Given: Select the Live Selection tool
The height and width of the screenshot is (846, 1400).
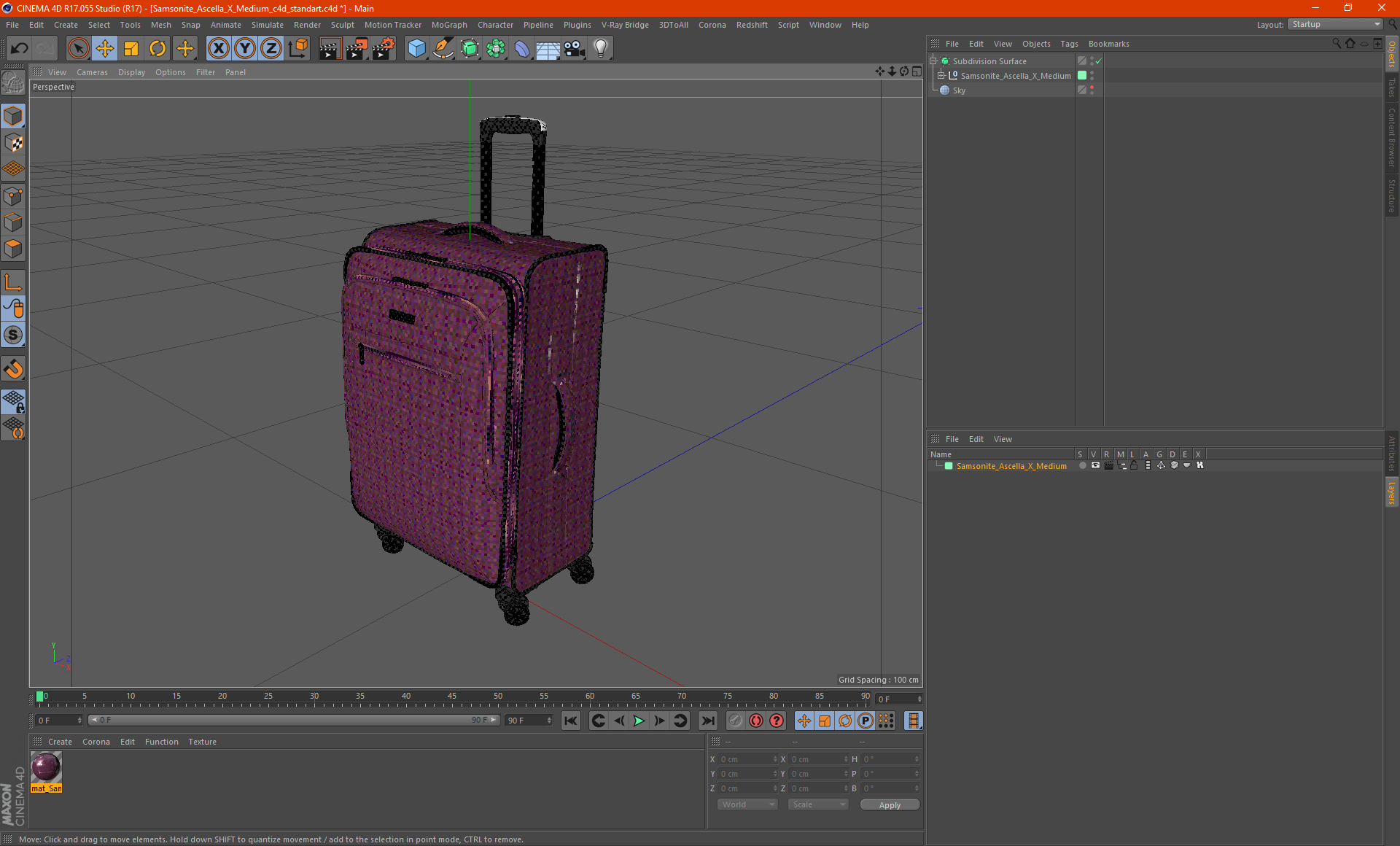Looking at the screenshot, I should coord(78,49).
